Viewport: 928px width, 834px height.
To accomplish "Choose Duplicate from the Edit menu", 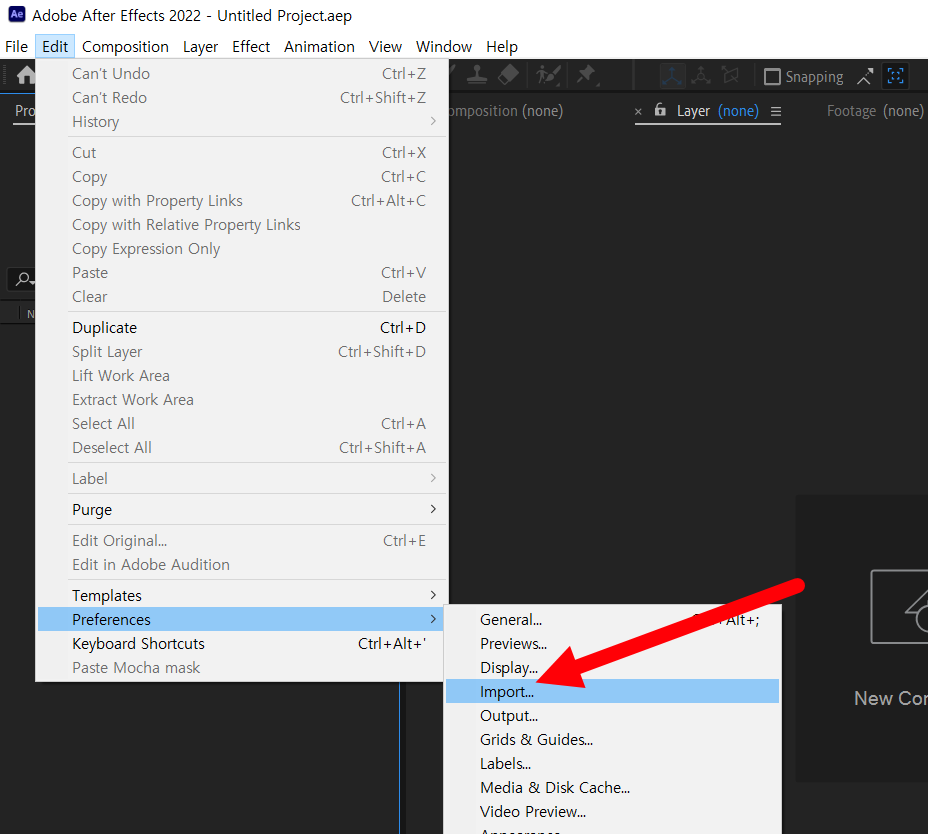I will (x=241, y=327).
